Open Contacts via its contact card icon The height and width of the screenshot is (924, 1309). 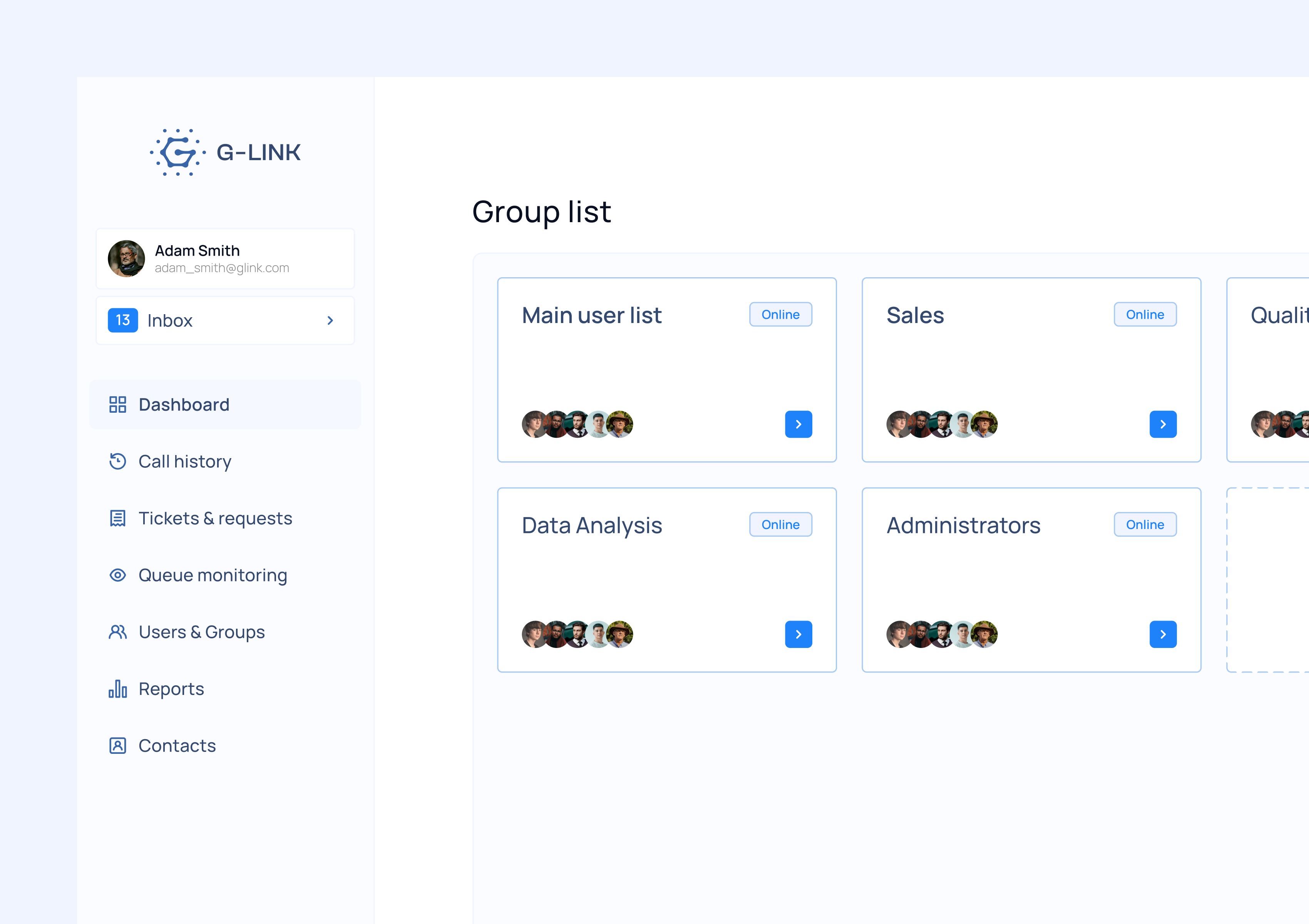click(117, 745)
